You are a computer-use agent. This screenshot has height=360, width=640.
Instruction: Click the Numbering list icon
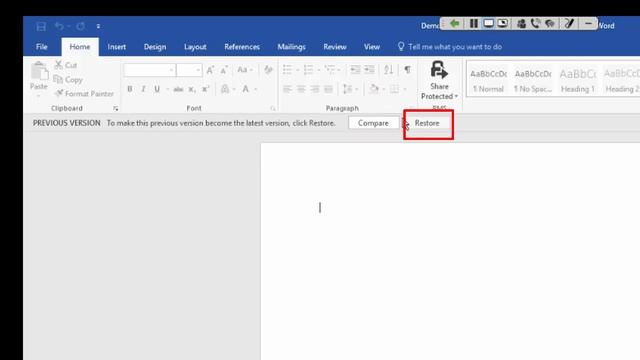[x=309, y=70]
